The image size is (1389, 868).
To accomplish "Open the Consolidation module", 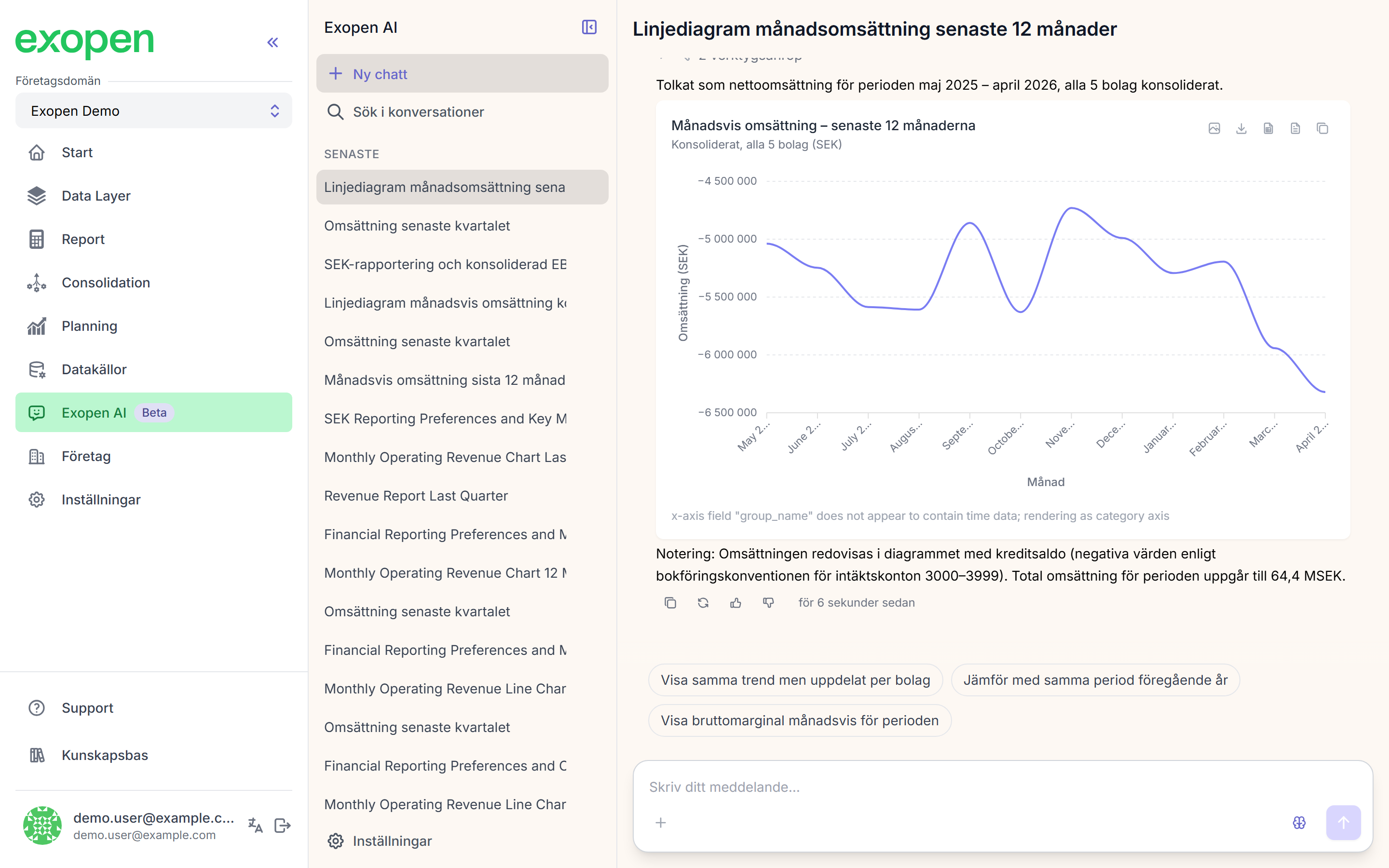I will (154, 283).
